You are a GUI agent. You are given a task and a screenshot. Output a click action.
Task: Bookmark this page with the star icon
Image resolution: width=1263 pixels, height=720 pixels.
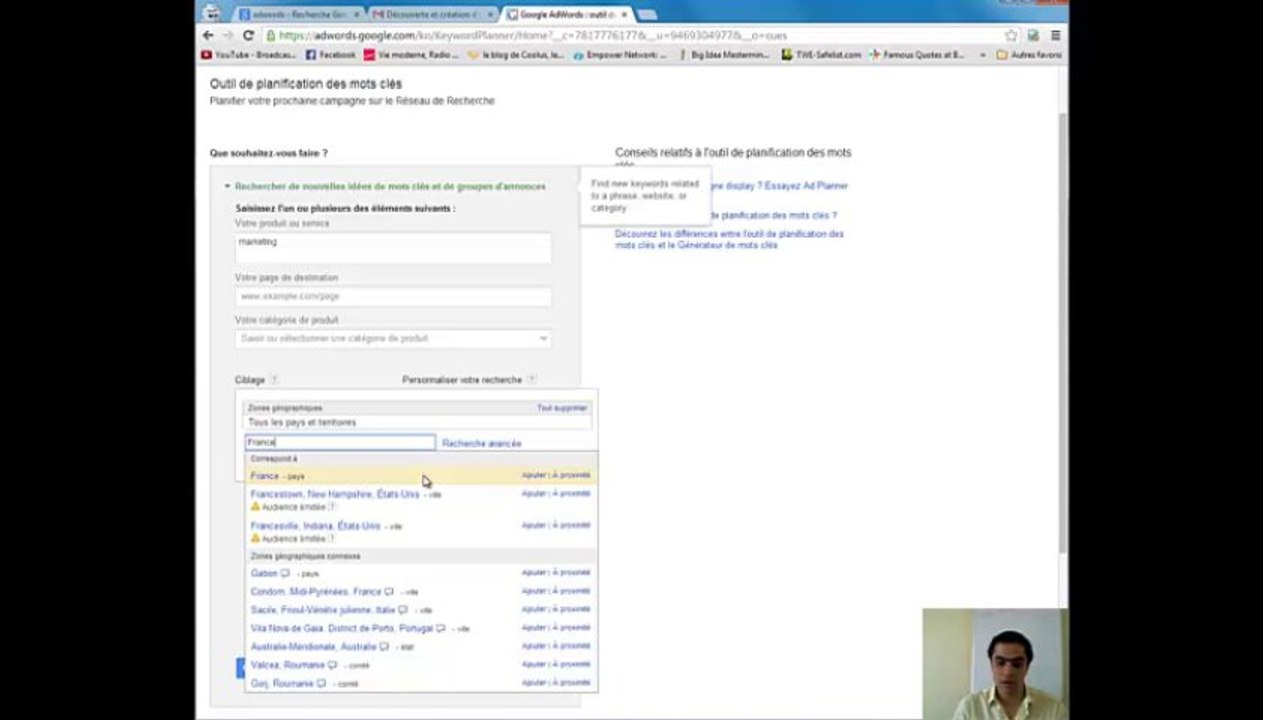tap(1011, 35)
